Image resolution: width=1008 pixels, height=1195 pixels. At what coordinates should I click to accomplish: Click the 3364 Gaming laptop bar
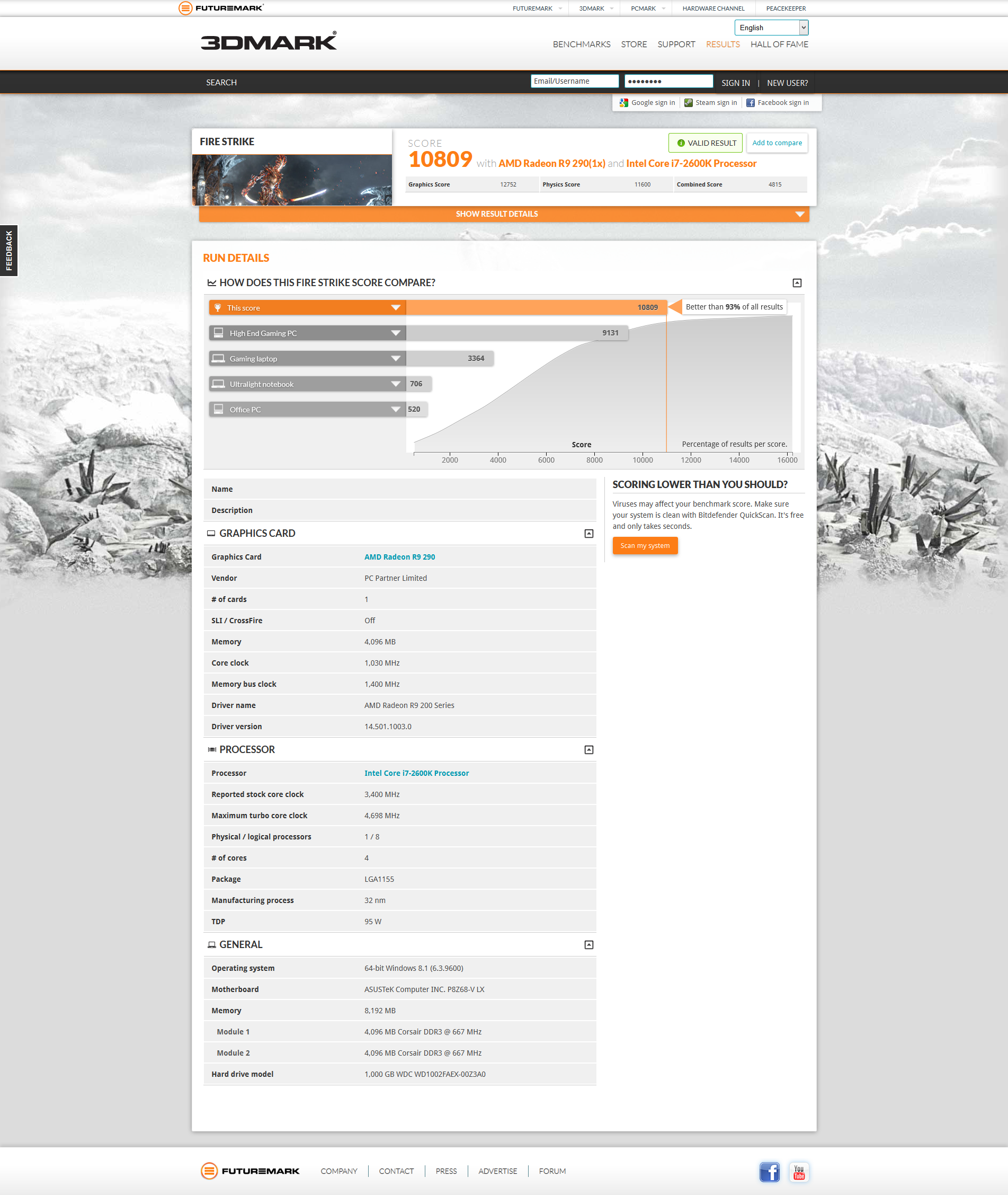[450, 358]
